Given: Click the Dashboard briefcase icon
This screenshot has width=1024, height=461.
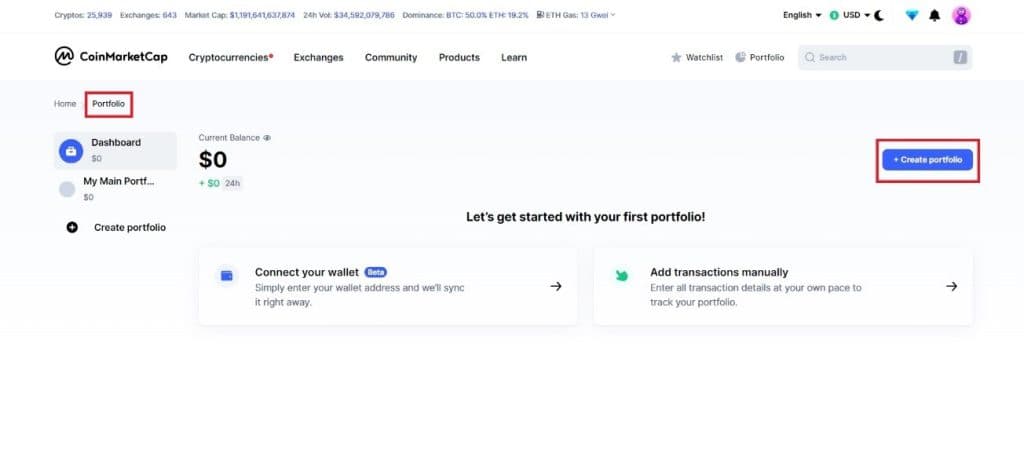Looking at the screenshot, I should coord(71,151).
